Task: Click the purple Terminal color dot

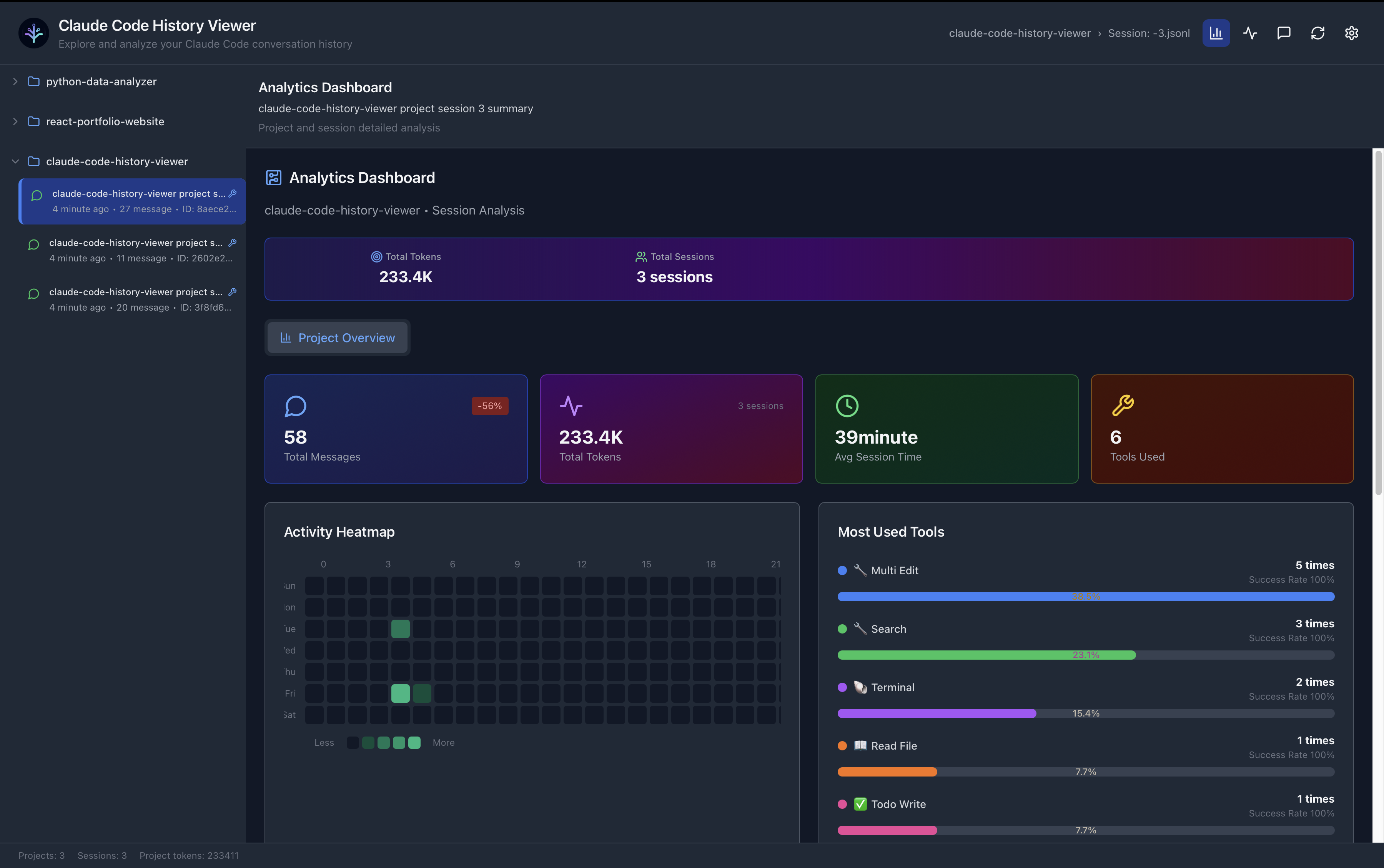Action: coord(842,688)
